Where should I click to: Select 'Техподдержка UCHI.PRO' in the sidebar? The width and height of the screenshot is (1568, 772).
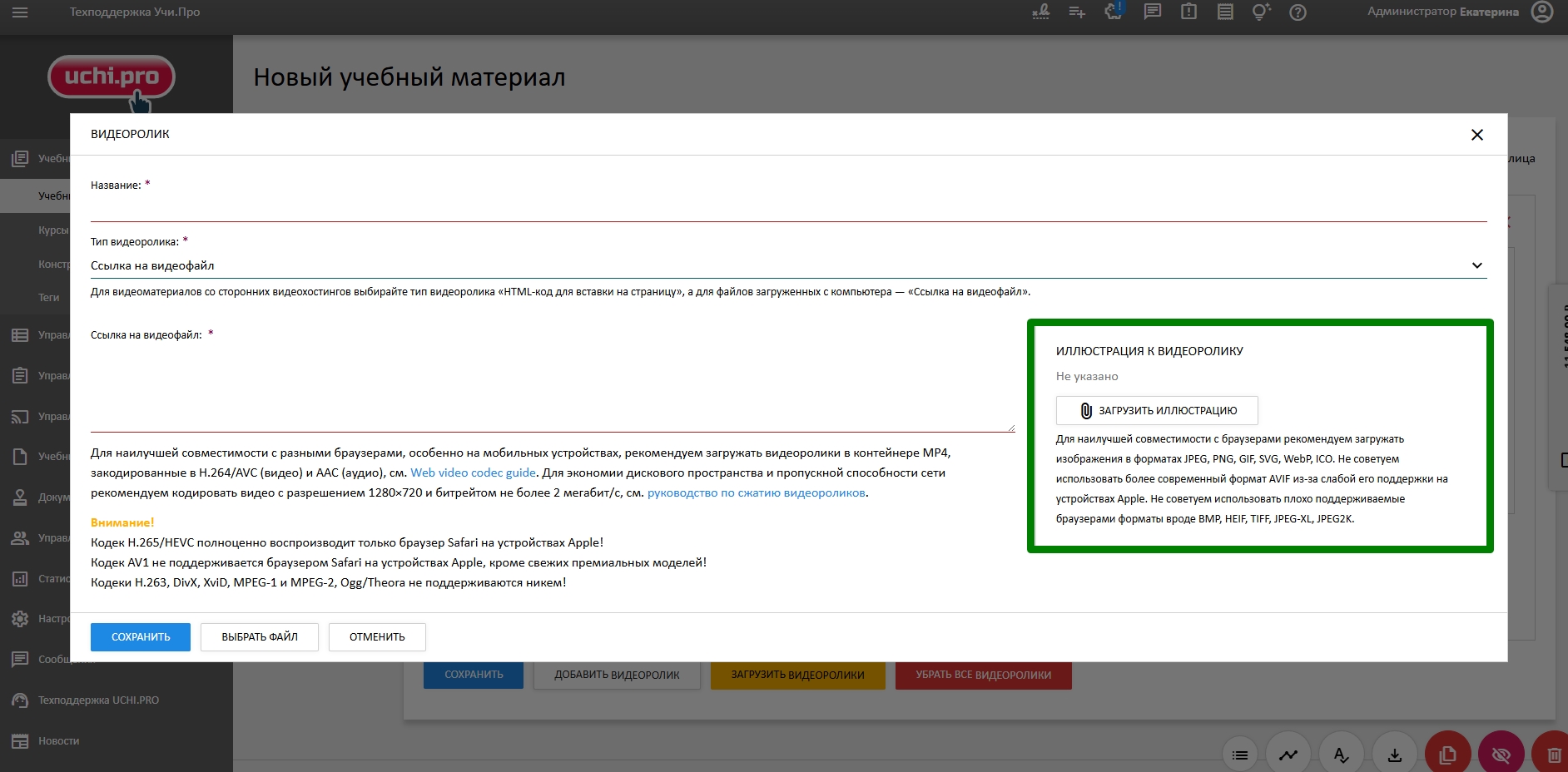click(98, 700)
